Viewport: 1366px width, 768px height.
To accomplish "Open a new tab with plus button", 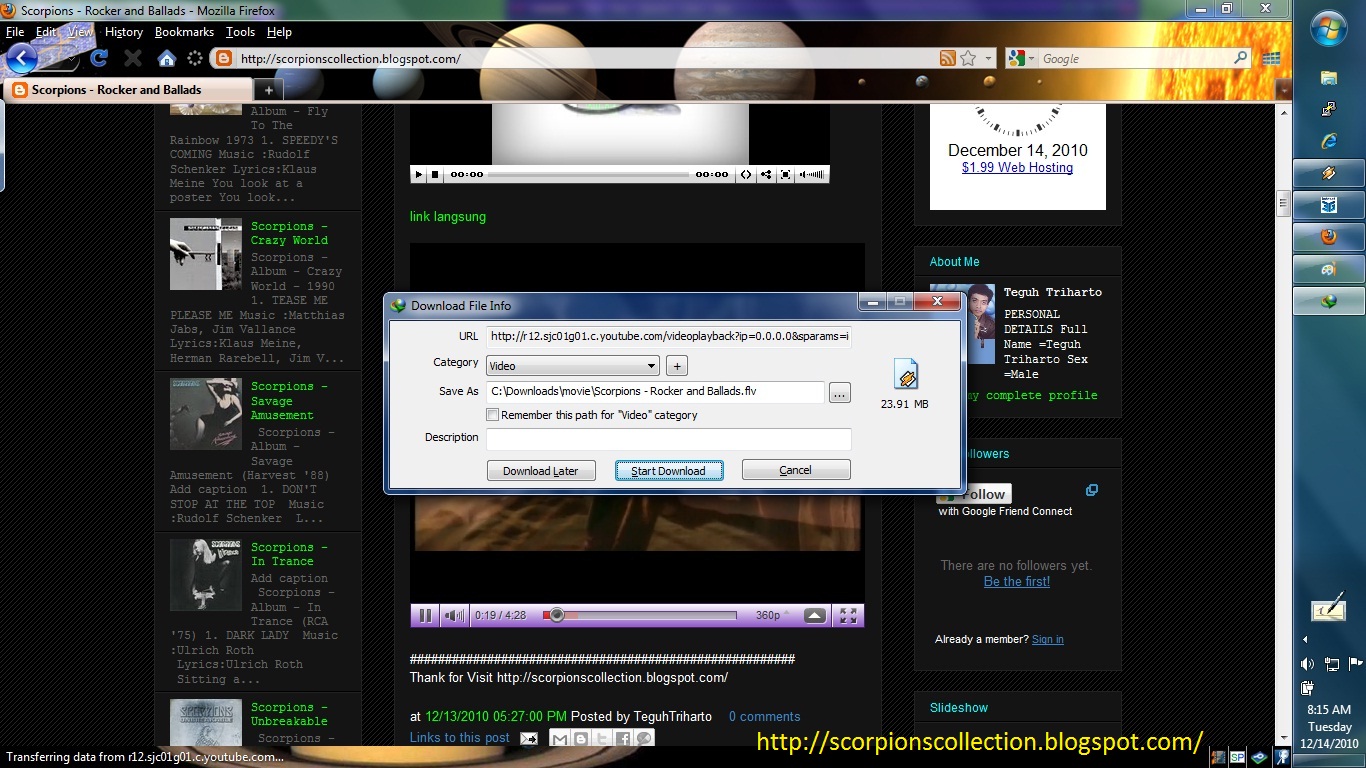I will point(267,90).
